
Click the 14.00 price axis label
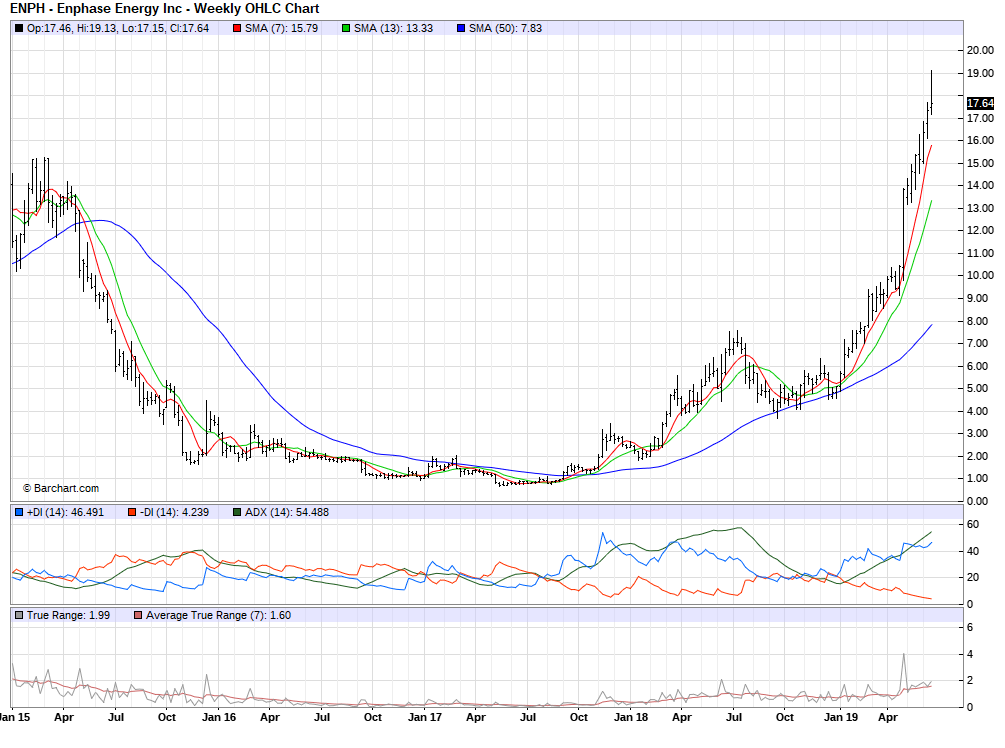coord(980,185)
